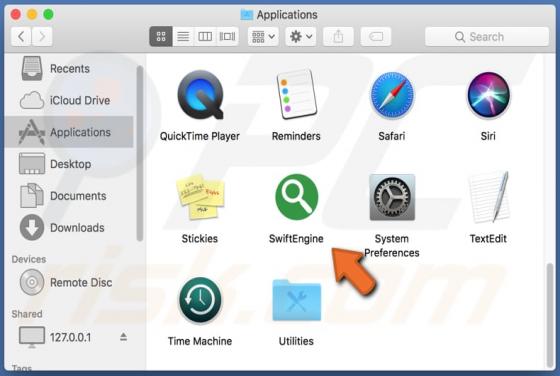Maximize the Finder window
560x376 pixels.
(x=49, y=14)
